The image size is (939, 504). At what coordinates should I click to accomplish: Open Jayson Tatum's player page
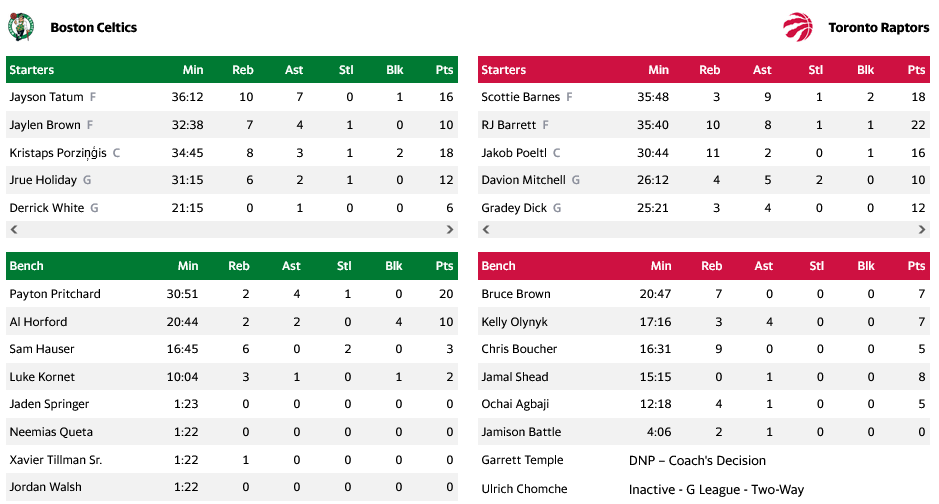(x=46, y=97)
